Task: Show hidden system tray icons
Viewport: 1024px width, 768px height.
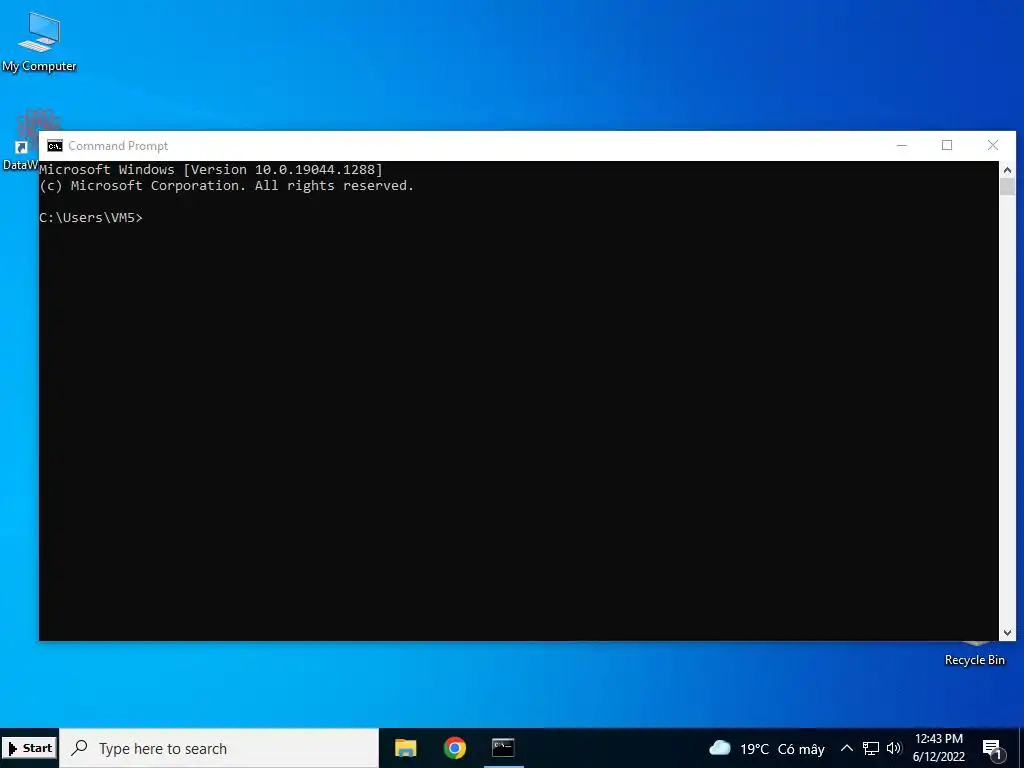Action: (x=846, y=748)
